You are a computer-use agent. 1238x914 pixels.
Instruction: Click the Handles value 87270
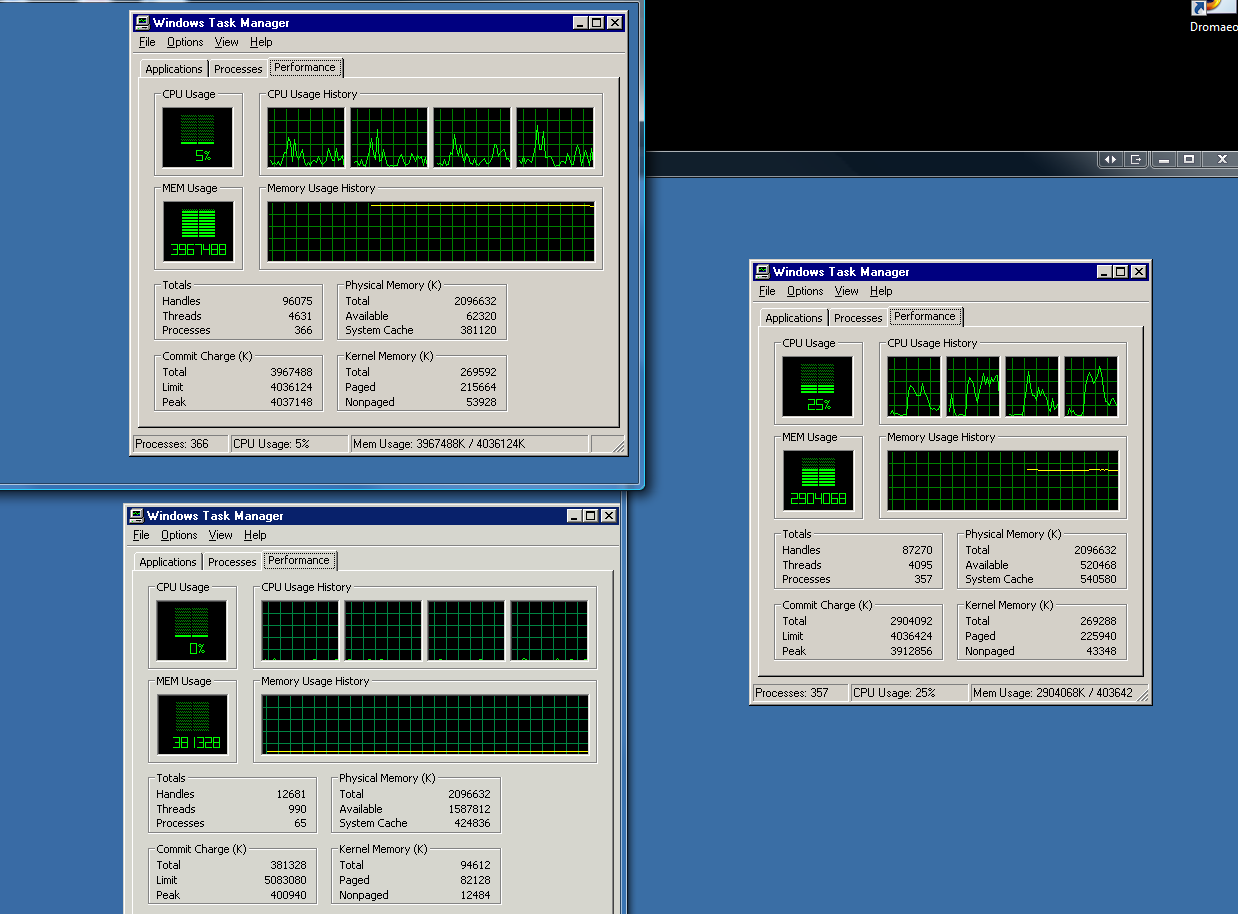coord(917,550)
